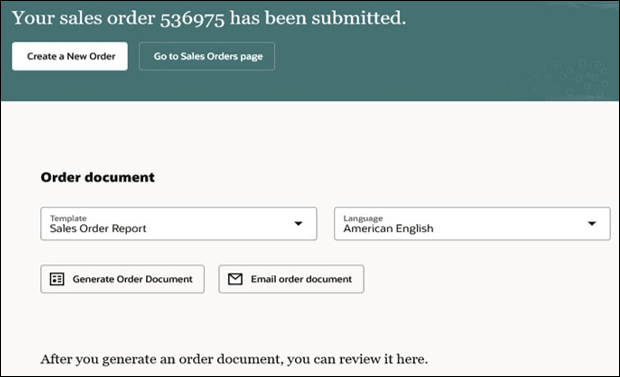This screenshot has height=377, width=620.
Task: Click the American English language value
Action: 388,228
